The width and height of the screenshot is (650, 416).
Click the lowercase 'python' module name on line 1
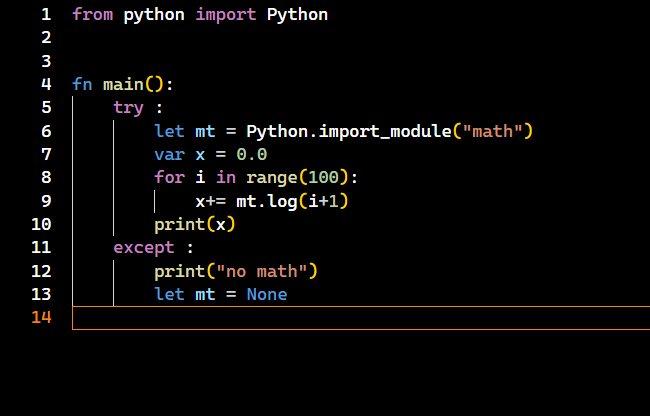coord(154,15)
